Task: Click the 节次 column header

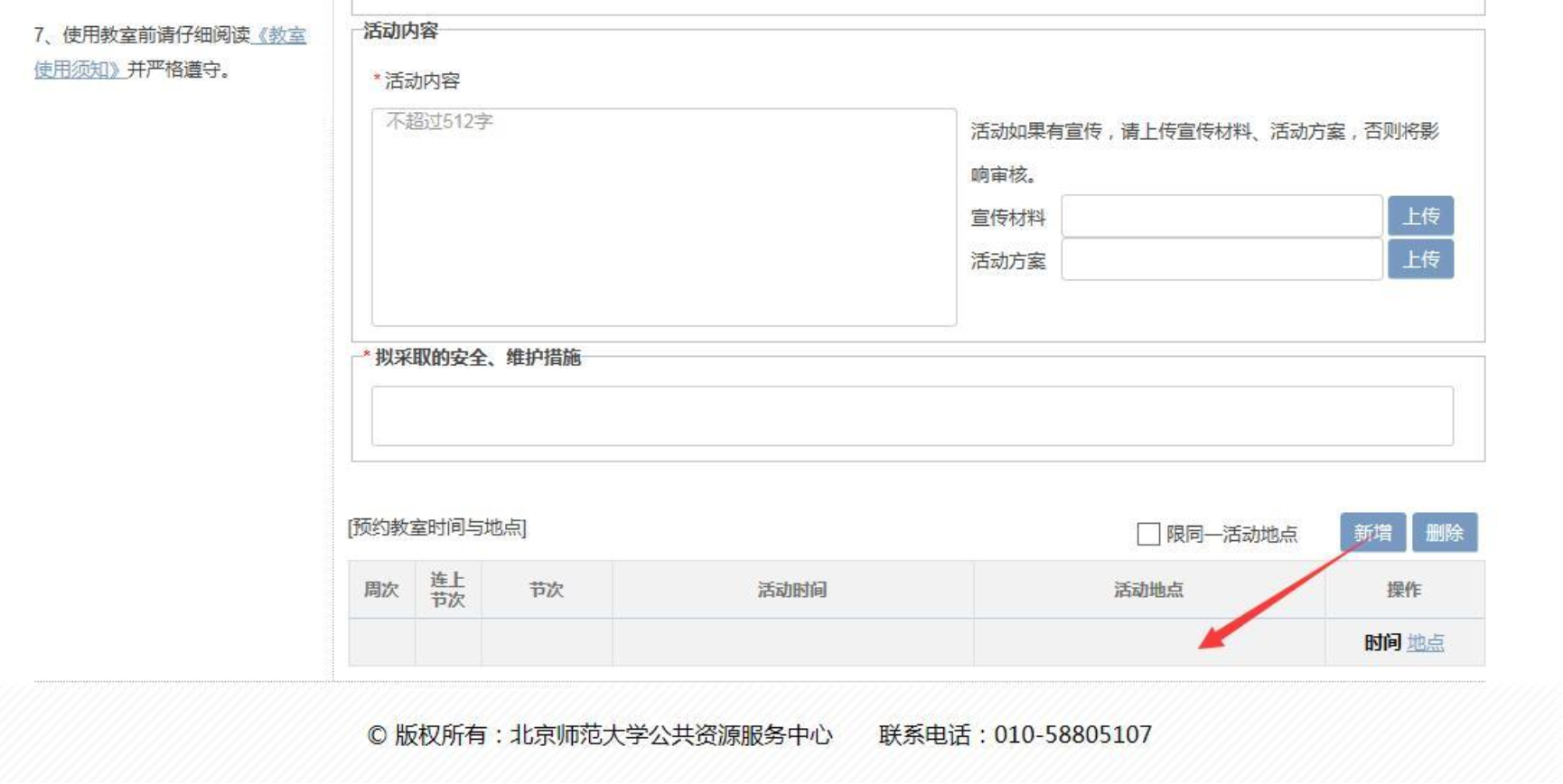Action: (x=547, y=590)
